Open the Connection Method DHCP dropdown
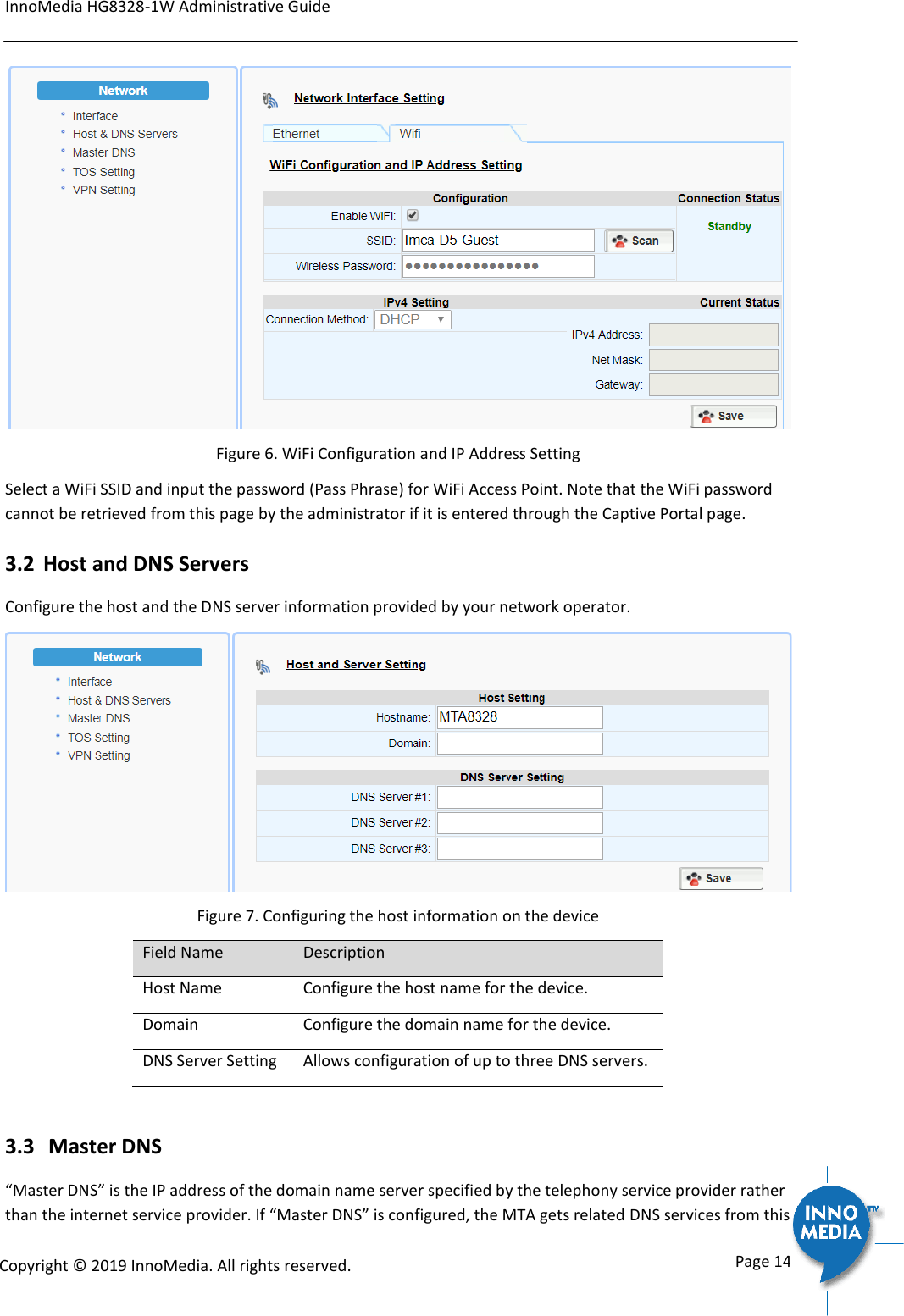 pos(413,319)
